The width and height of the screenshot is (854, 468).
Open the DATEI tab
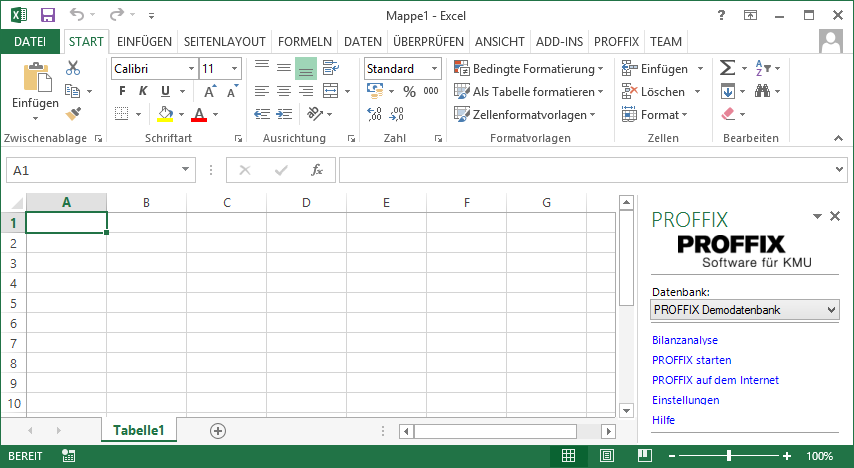[30, 42]
